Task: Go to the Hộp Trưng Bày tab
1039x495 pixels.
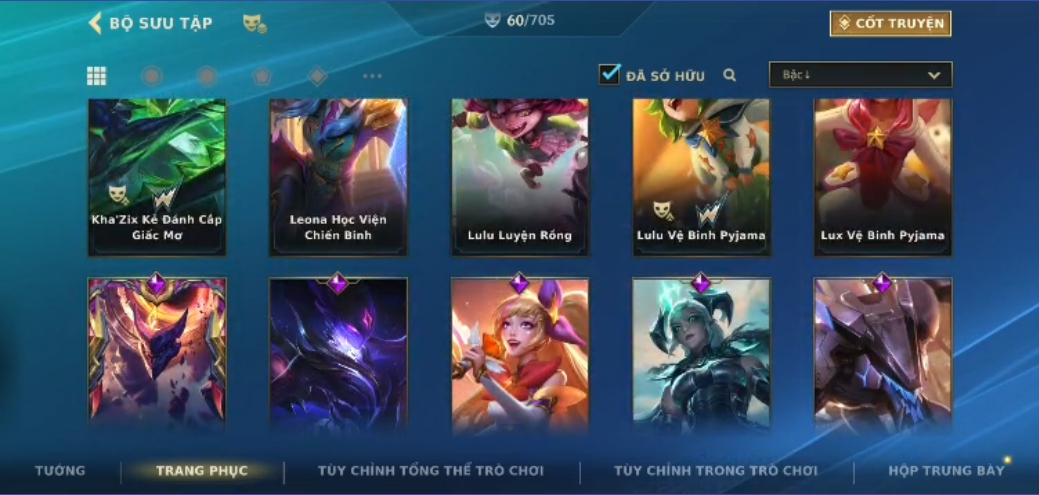Action: tap(946, 470)
